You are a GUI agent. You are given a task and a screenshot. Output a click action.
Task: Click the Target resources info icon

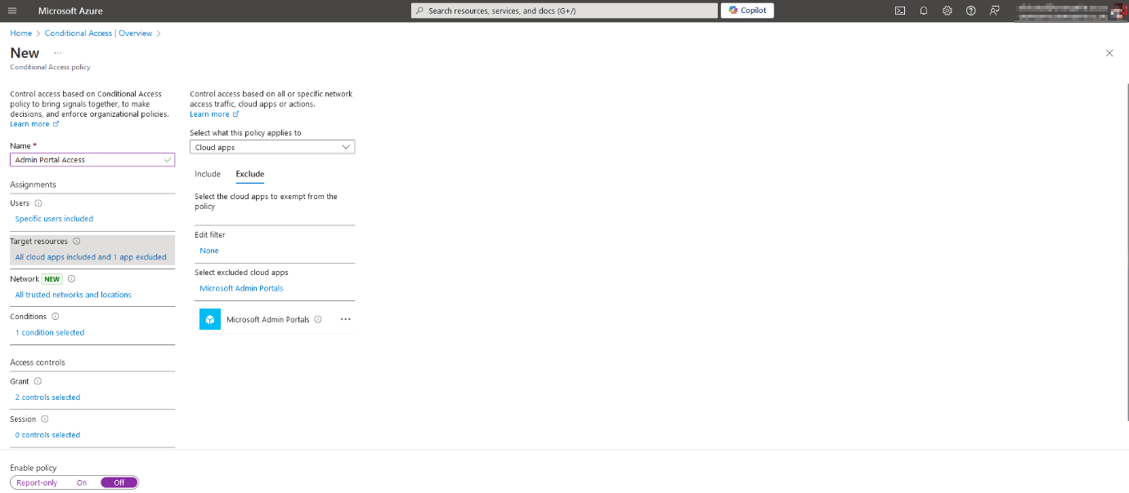(76, 242)
